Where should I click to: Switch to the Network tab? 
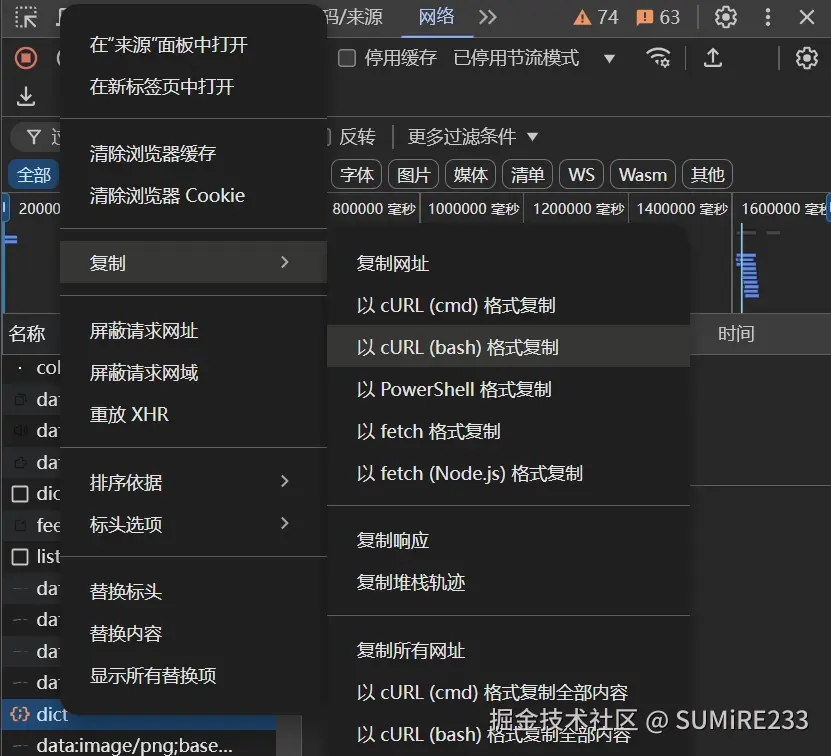(x=436, y=17)
